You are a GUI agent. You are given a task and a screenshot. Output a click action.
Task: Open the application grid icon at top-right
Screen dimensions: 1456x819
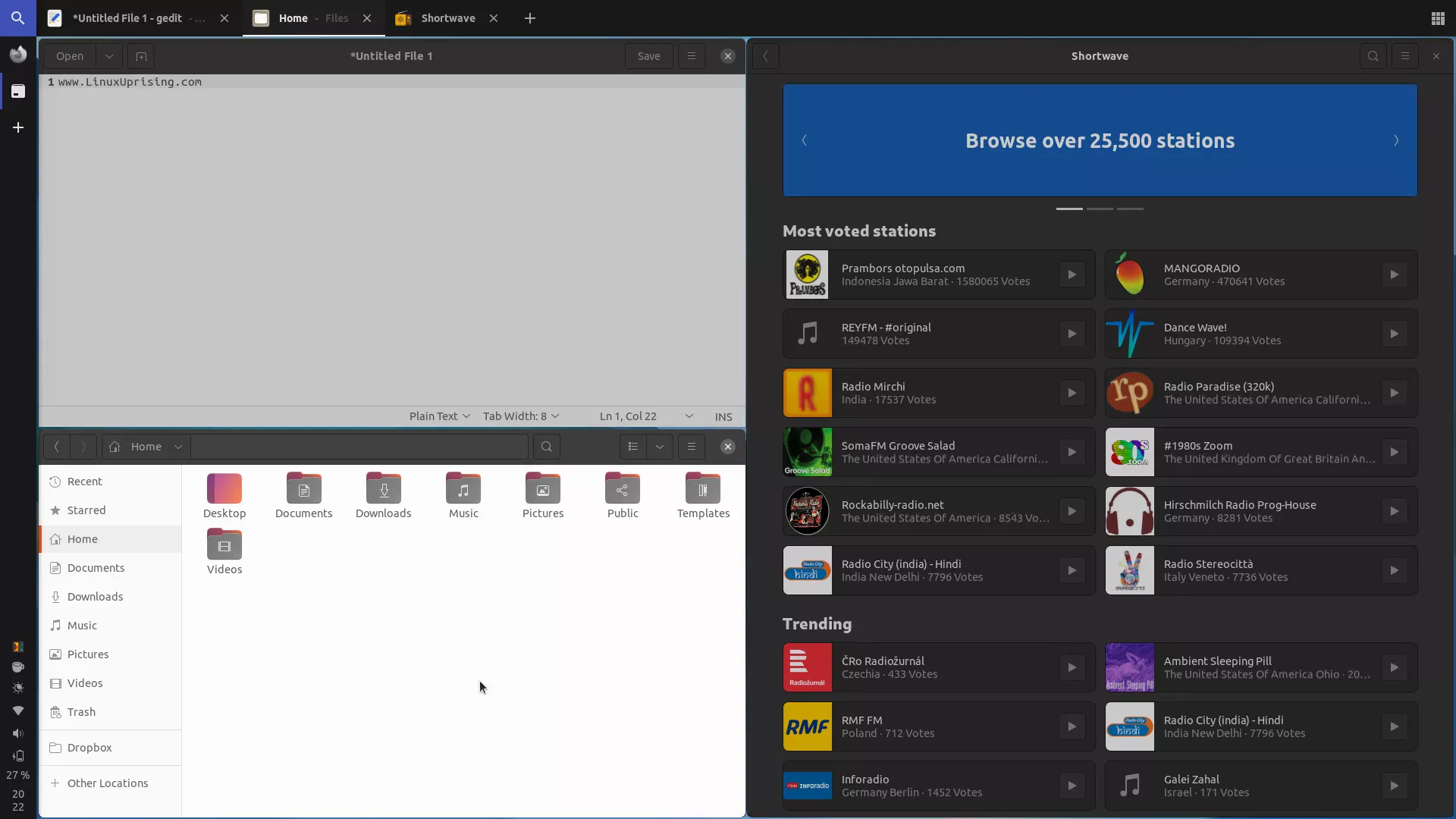click(x=1437, y=18)
